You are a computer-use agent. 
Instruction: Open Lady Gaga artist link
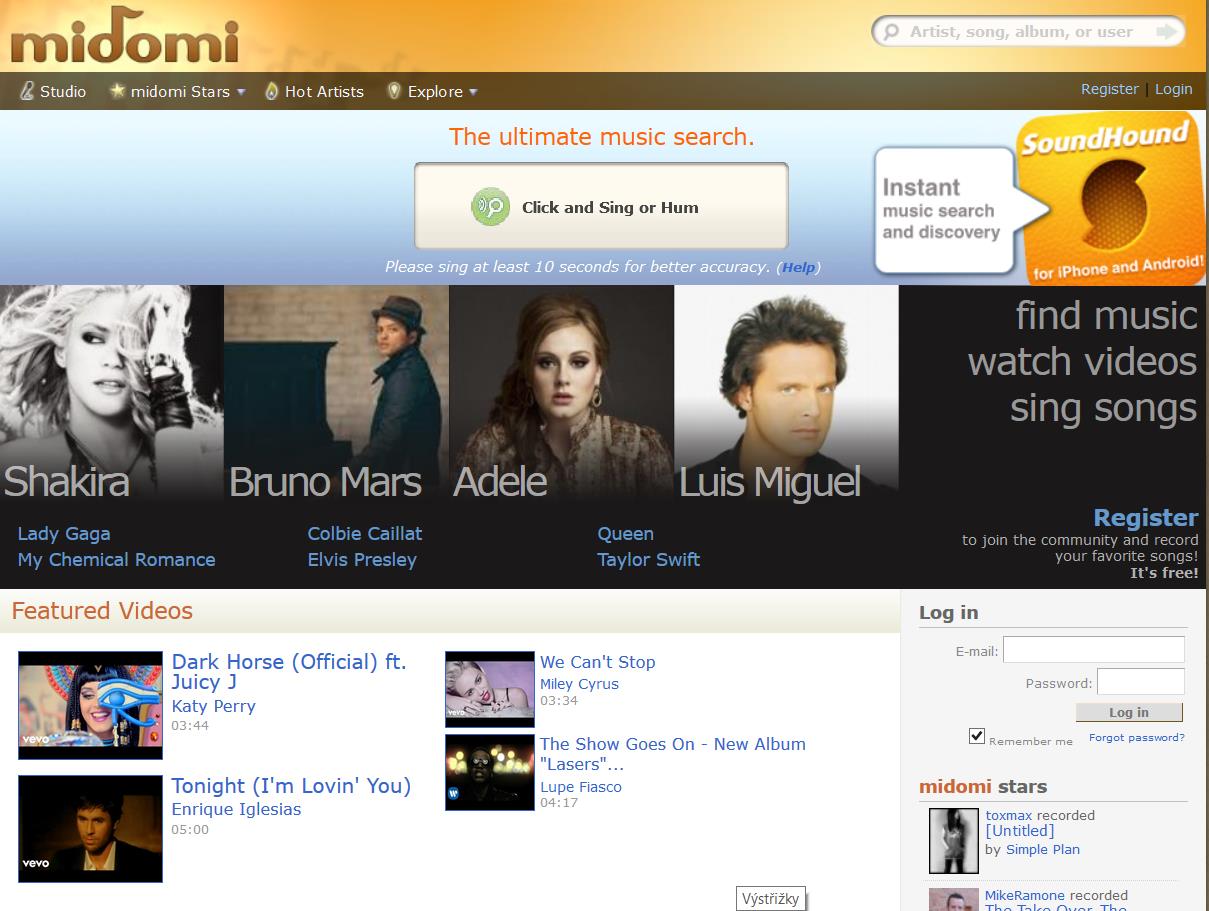pos(64,533)
